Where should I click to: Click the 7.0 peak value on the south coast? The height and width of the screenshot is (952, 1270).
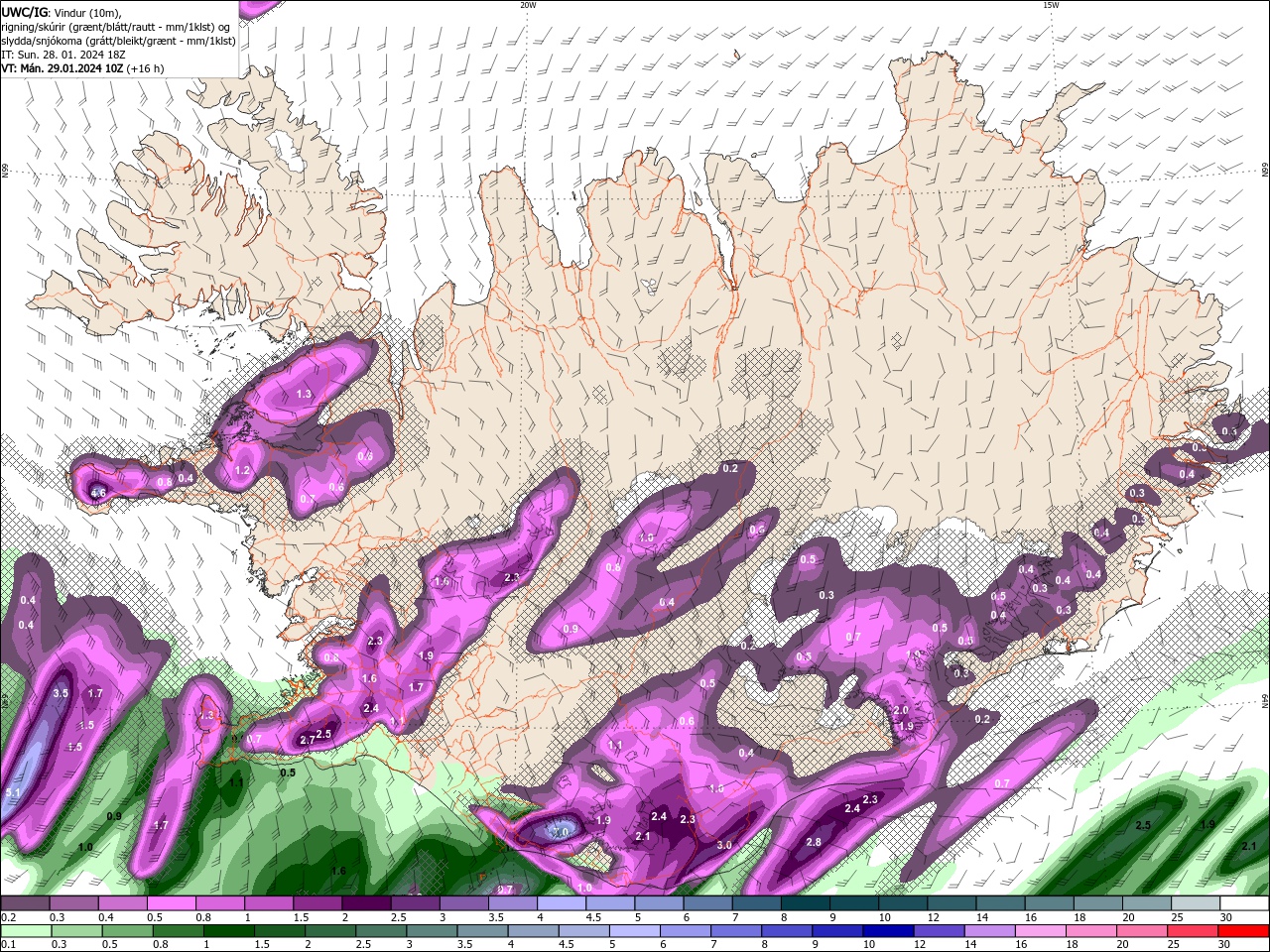click(561, 833)
